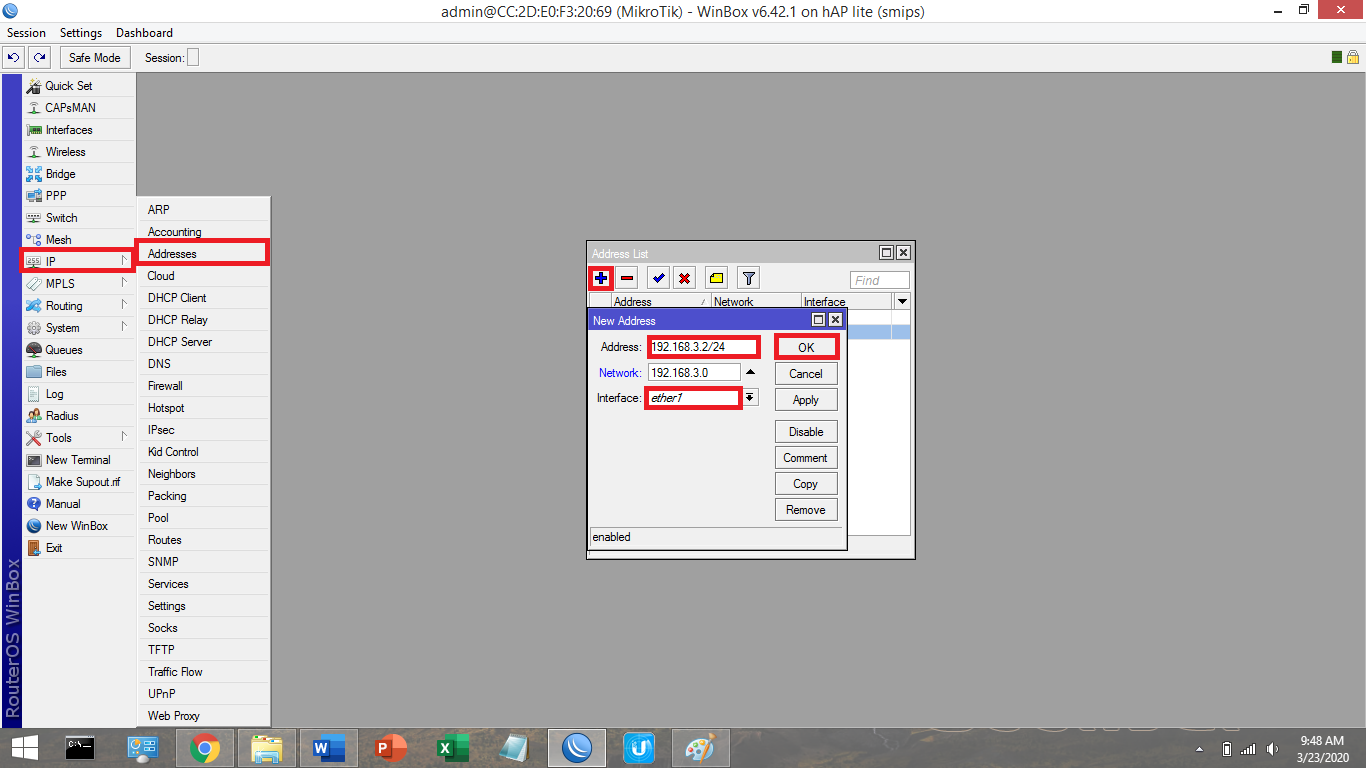Click the remove (minus) button in Address List
The image size is (1366, 768).
(x=627, y=278)
